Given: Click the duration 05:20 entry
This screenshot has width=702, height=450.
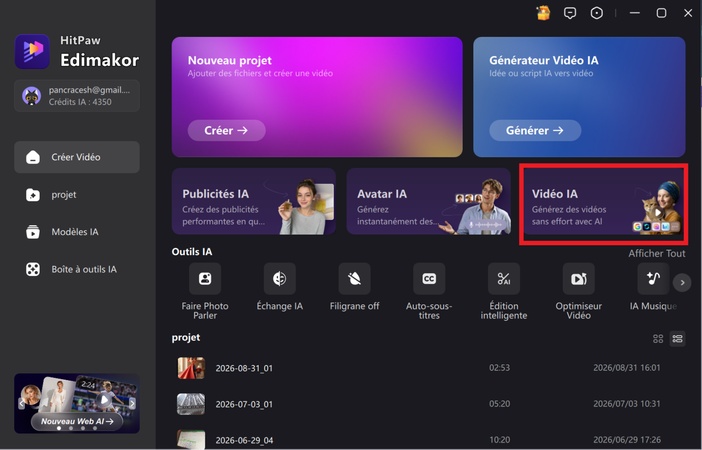Looking at the screenshot, I should coord(499,404).
